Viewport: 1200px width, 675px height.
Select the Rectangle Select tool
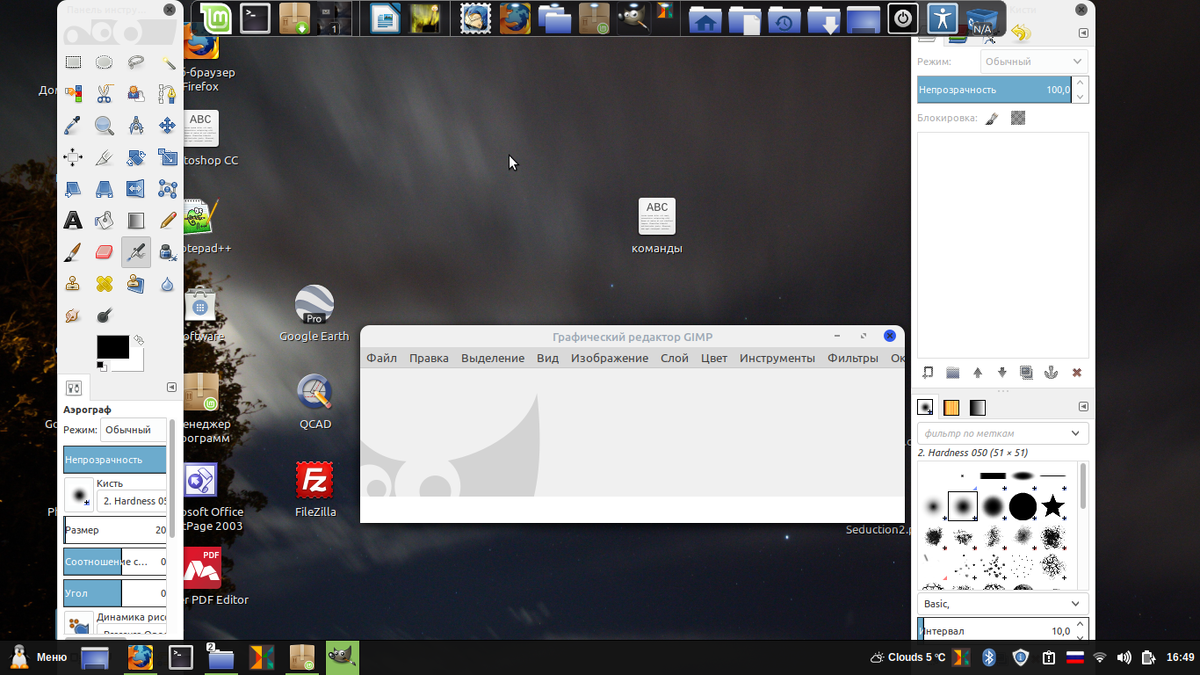click(73, 62)
